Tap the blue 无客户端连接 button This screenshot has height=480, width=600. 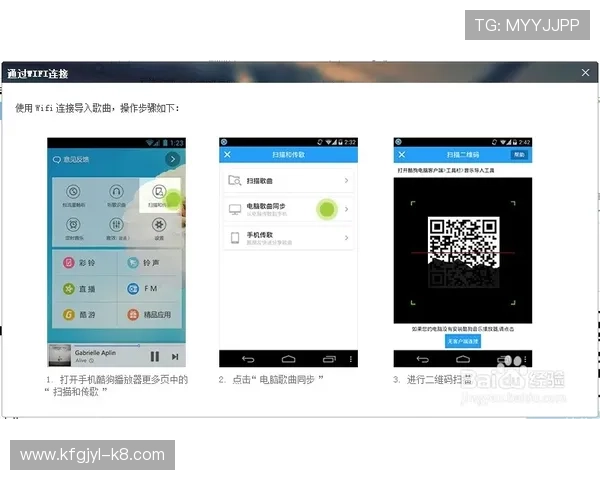pos(463,341)
